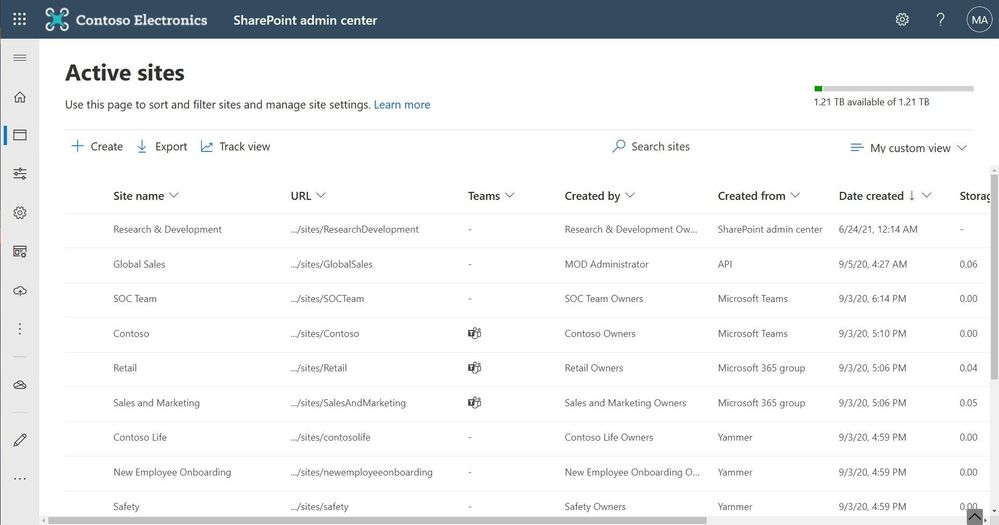This screenshot has width=999, height=525.
Task: Click the Track view command
Action: pyautogui.click(x=235, y=146)
